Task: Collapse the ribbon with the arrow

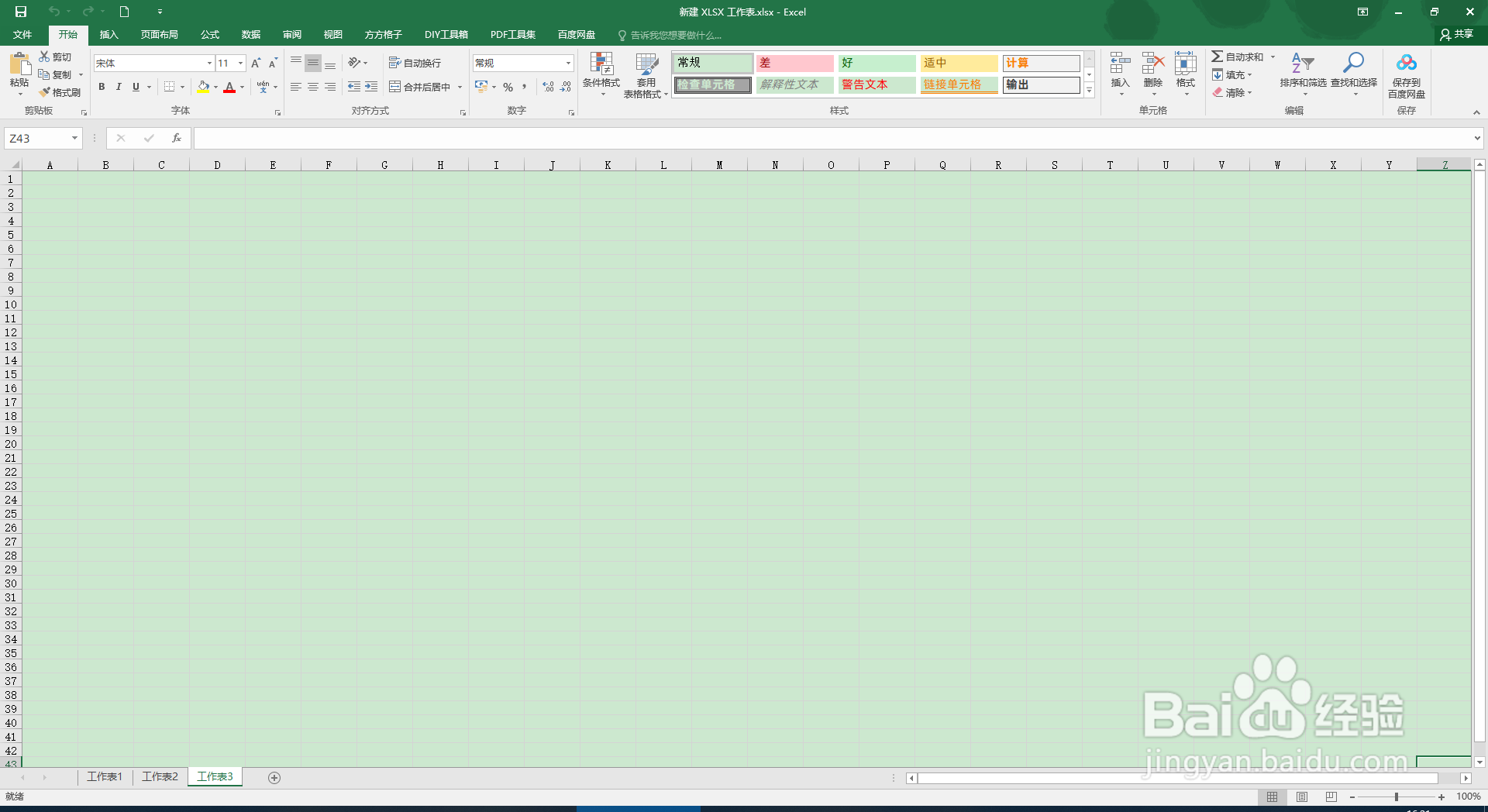Action: pyautogui.click(x=1476, y=112)
